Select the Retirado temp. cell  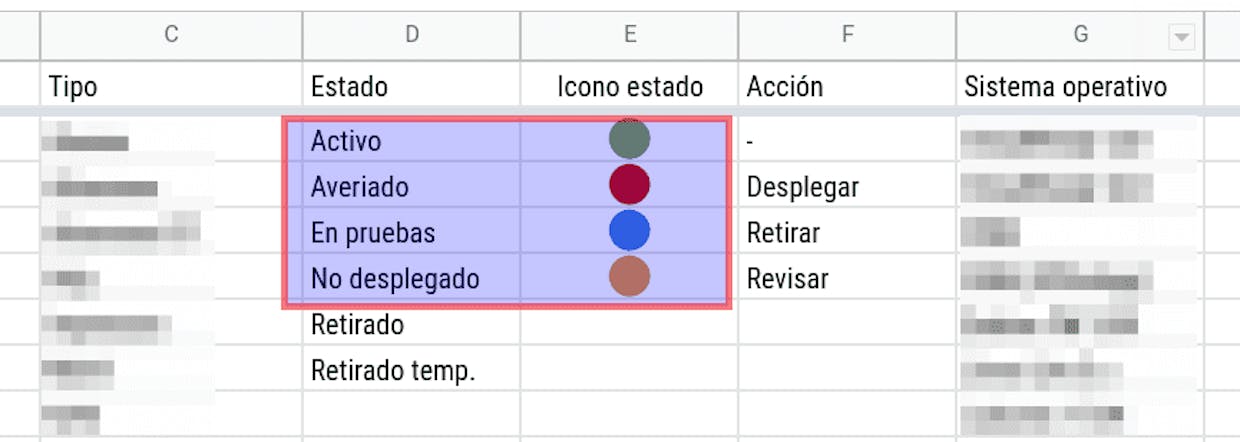click(x=411, y=371)
